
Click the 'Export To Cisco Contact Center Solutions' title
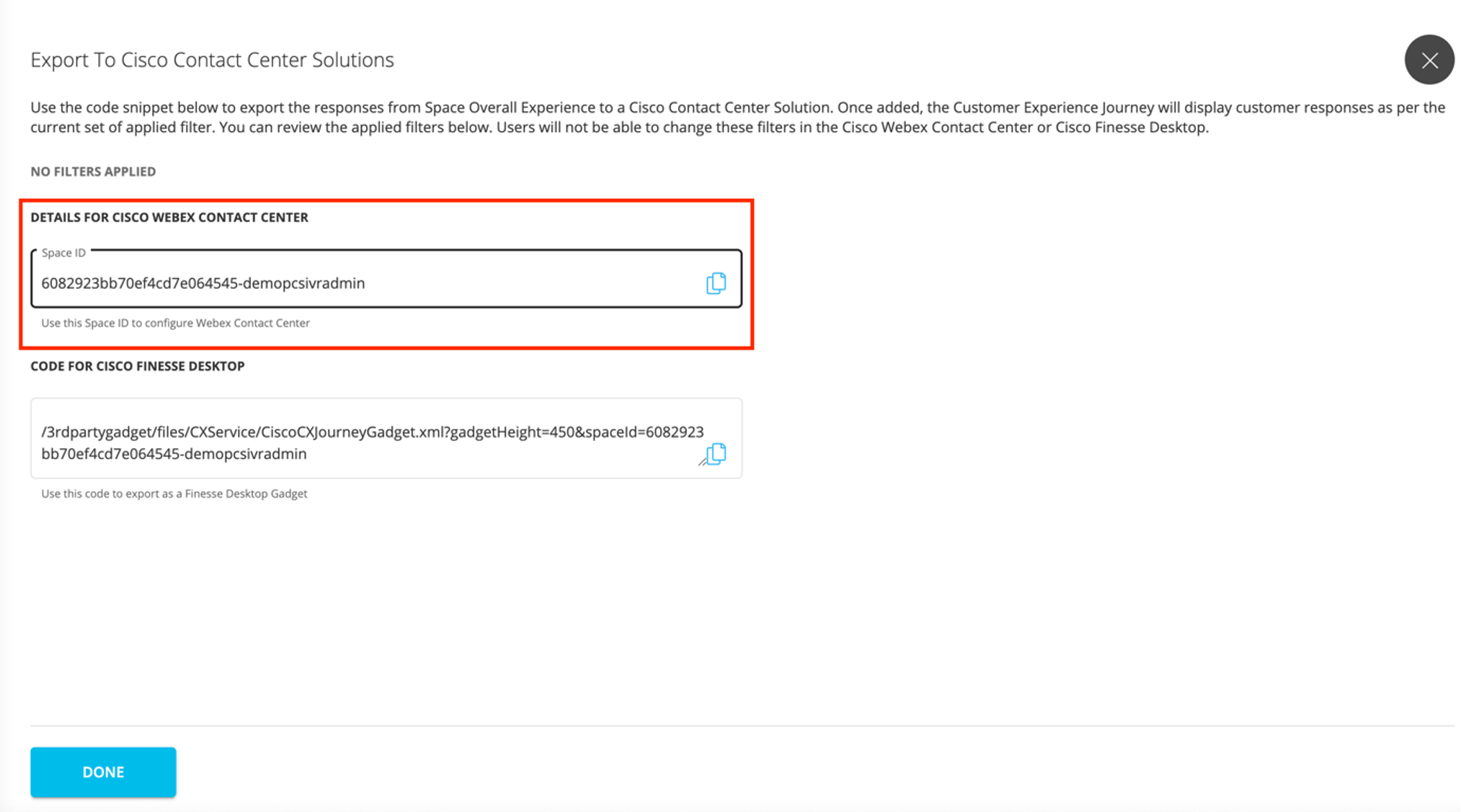click(x=212, y=60)
